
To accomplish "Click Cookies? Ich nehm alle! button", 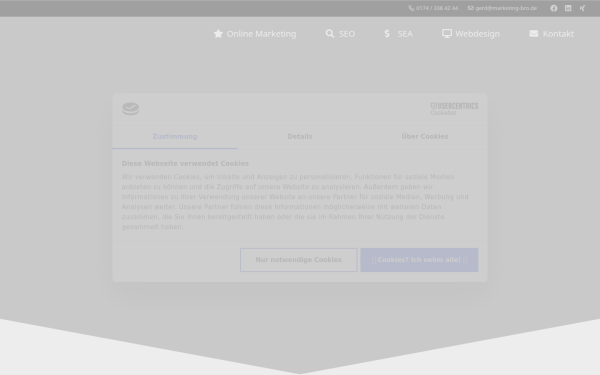I will pos(419,260).
